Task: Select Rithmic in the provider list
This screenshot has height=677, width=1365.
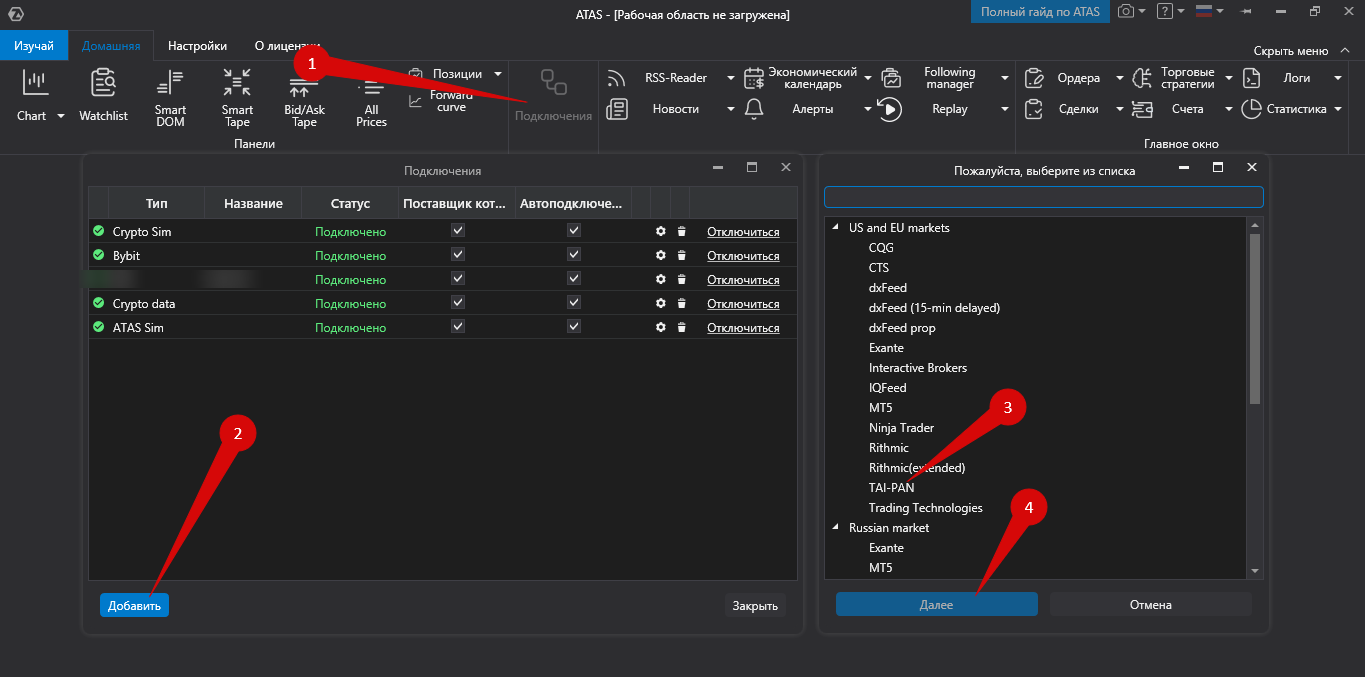Action: (x=888, y=448)
